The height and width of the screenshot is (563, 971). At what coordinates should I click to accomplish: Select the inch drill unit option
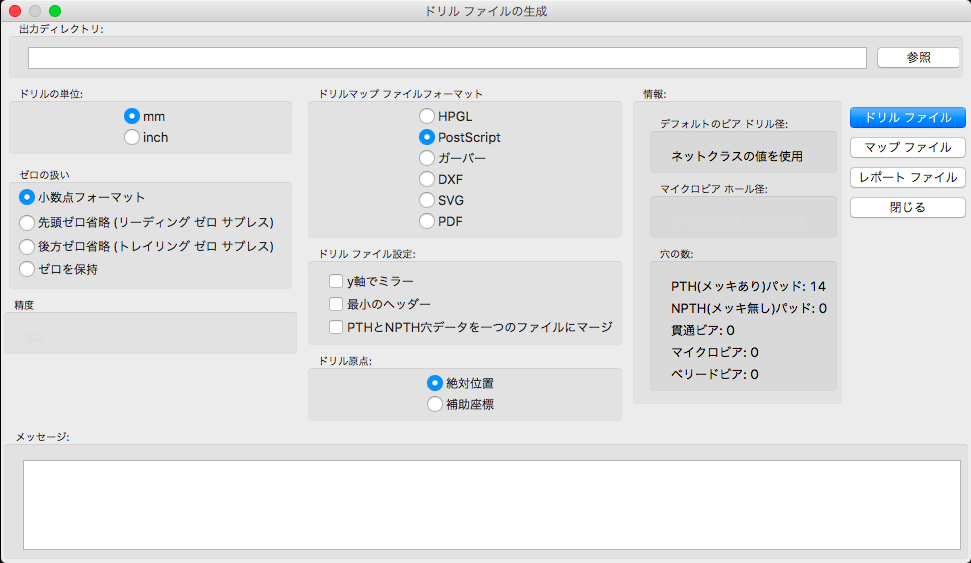tap(132, 137)
